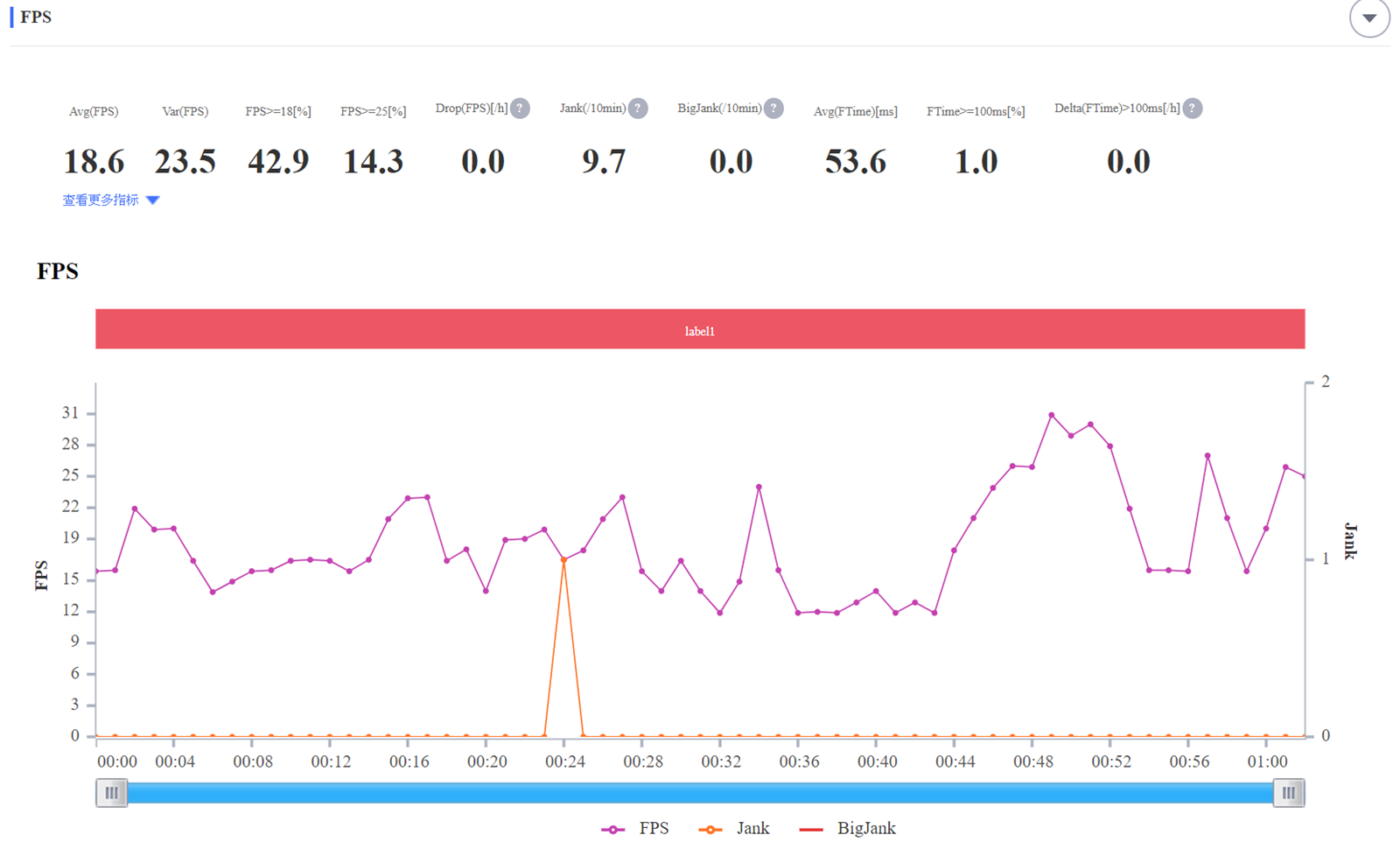Expand 查看更多指标 to view more metrics
Viewport: 1400px width, 849px height.
pyautogui.click(x=101, y=200)
